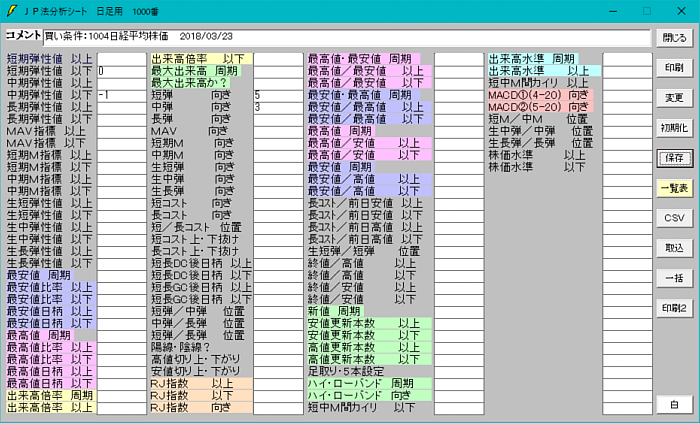Select the 最高値・最安値 周期 input field

coord(459,59)
